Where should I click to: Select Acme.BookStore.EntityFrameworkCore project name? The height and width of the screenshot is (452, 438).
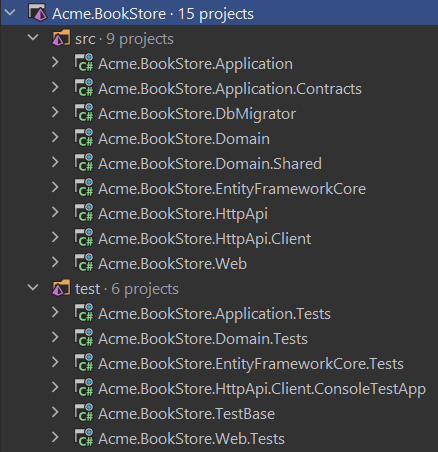tap(232, 189)
